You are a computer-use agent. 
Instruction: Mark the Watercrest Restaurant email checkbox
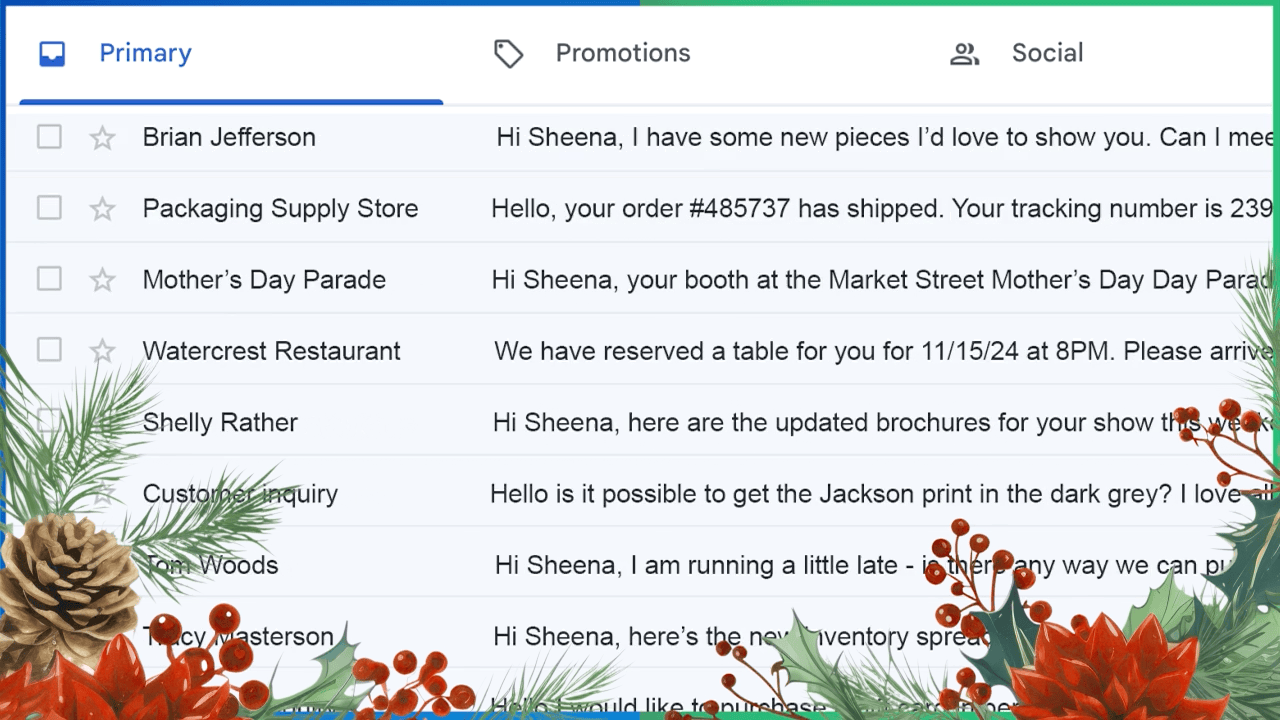click(x=49, y=350)
